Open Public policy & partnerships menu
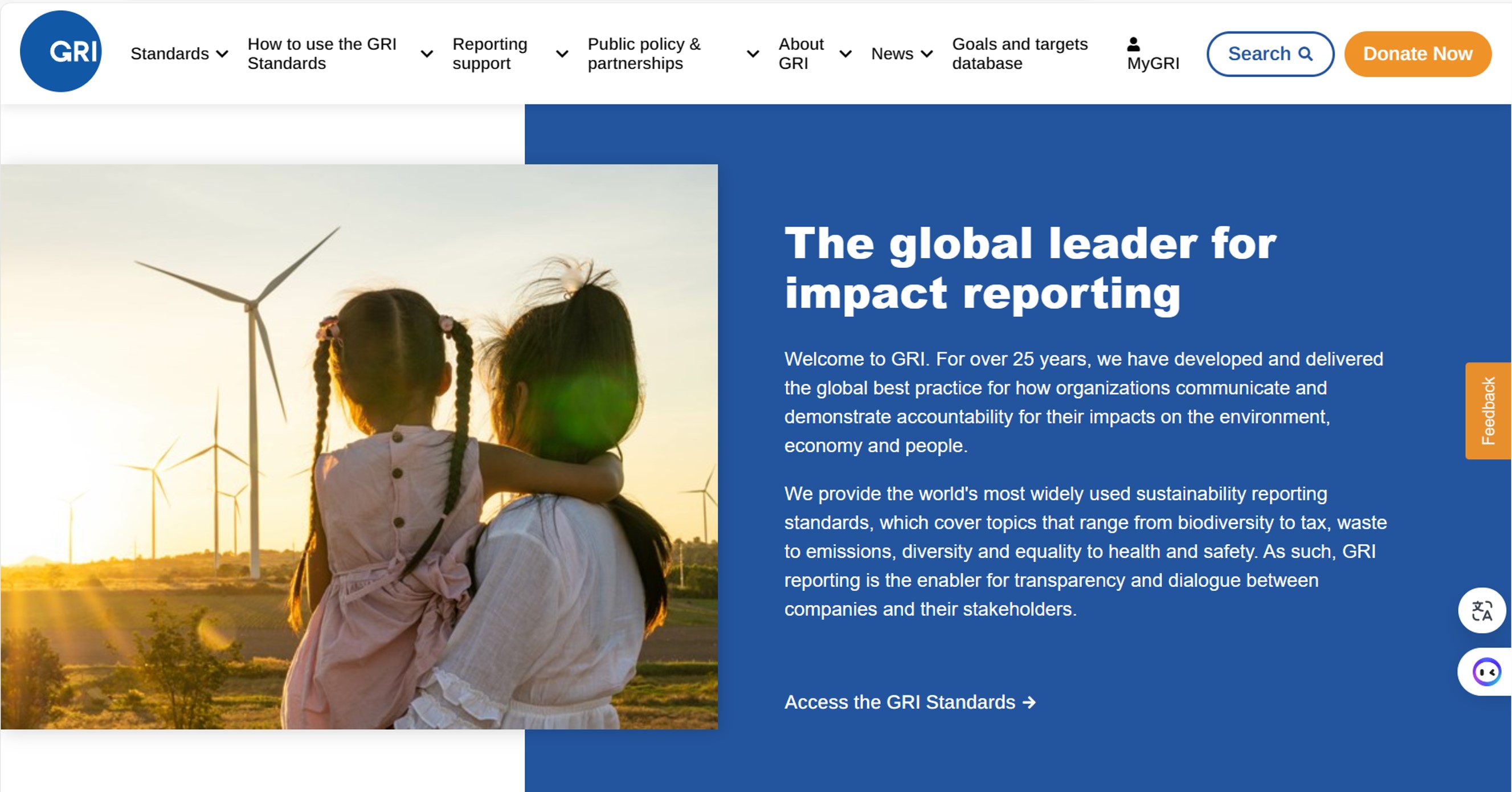This screenshot has height=792, width=1512. click(x=644, y=54)
